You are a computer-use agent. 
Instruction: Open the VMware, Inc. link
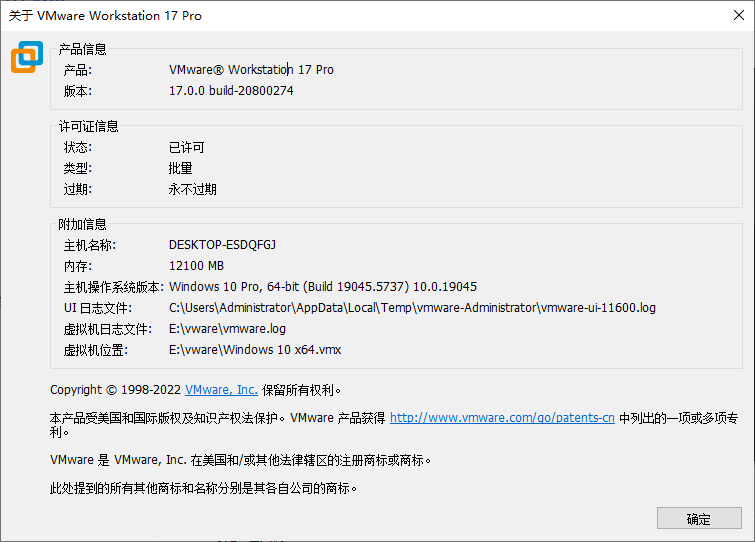221,389
